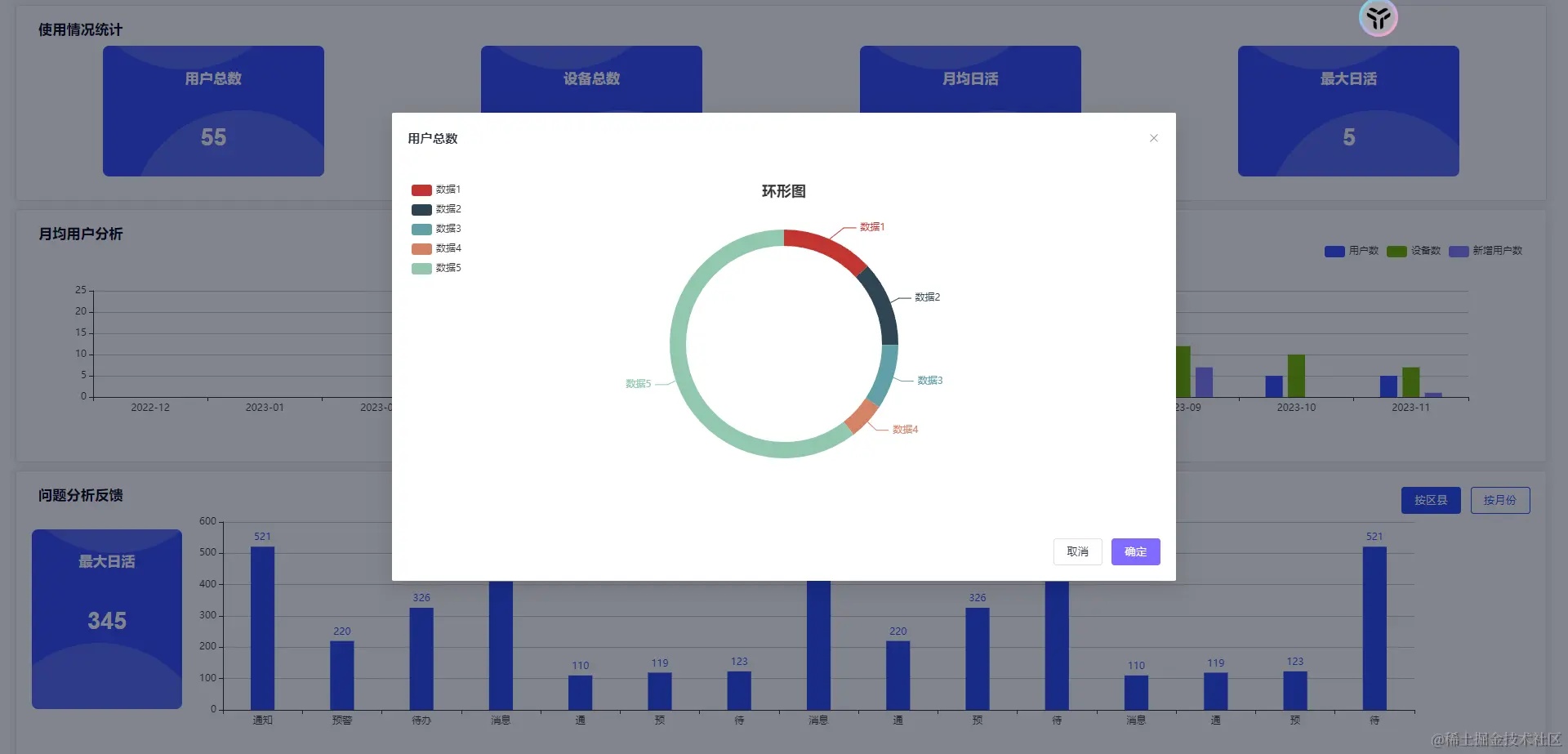
Task: Click the orange 数据4 donut segment
Action: [x=862, y=417]
